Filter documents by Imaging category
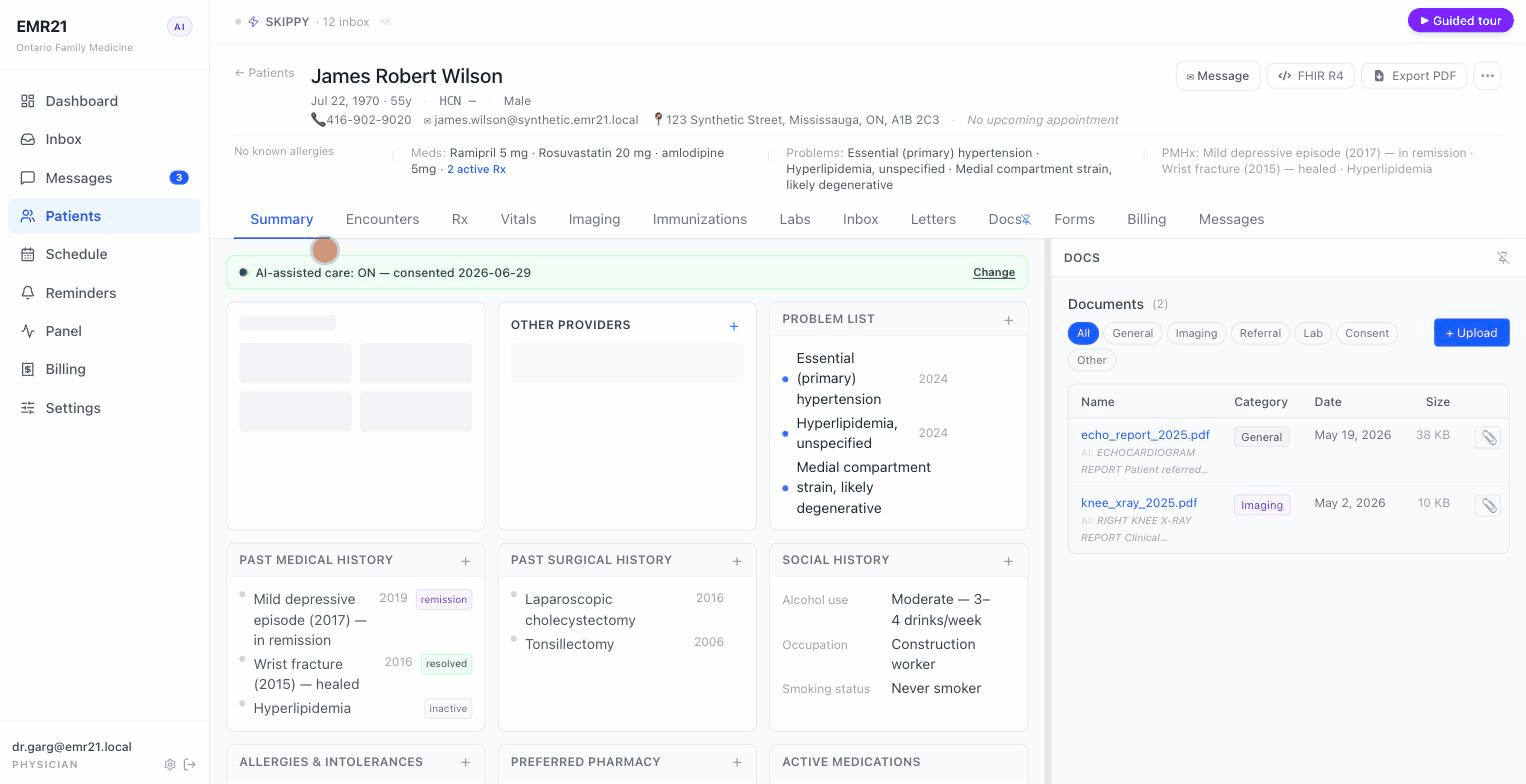The height and width of the screenshot is (784, 1526). click(1196, 333)
